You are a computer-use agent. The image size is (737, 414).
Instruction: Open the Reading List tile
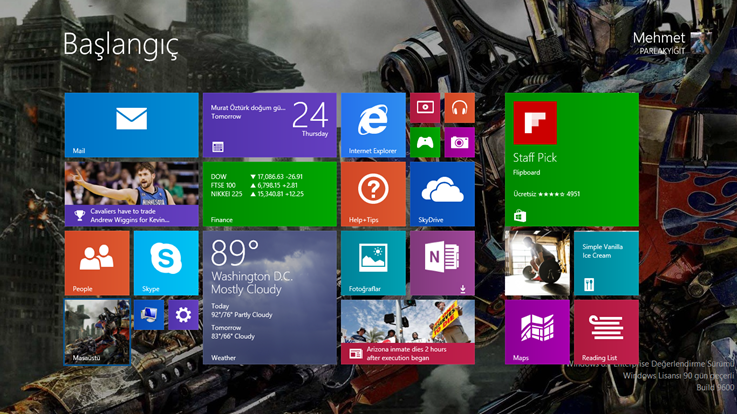pos(606,331)
